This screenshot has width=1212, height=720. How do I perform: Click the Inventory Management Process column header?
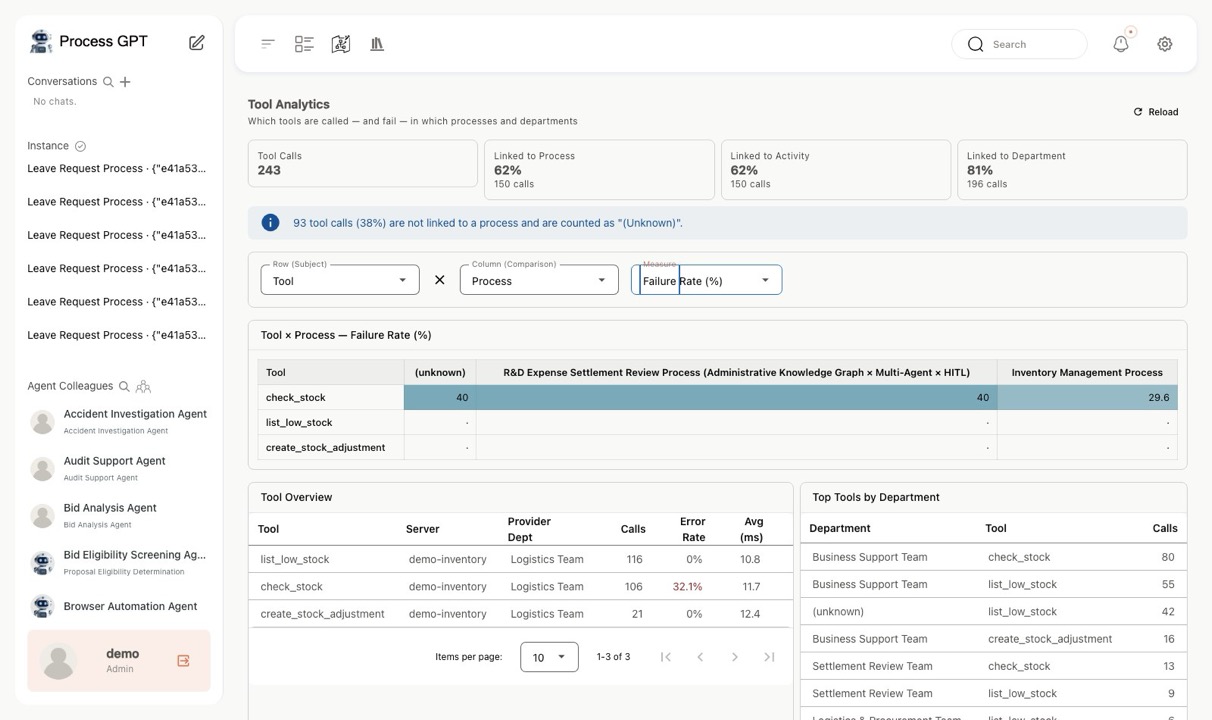coord(1087,372)
